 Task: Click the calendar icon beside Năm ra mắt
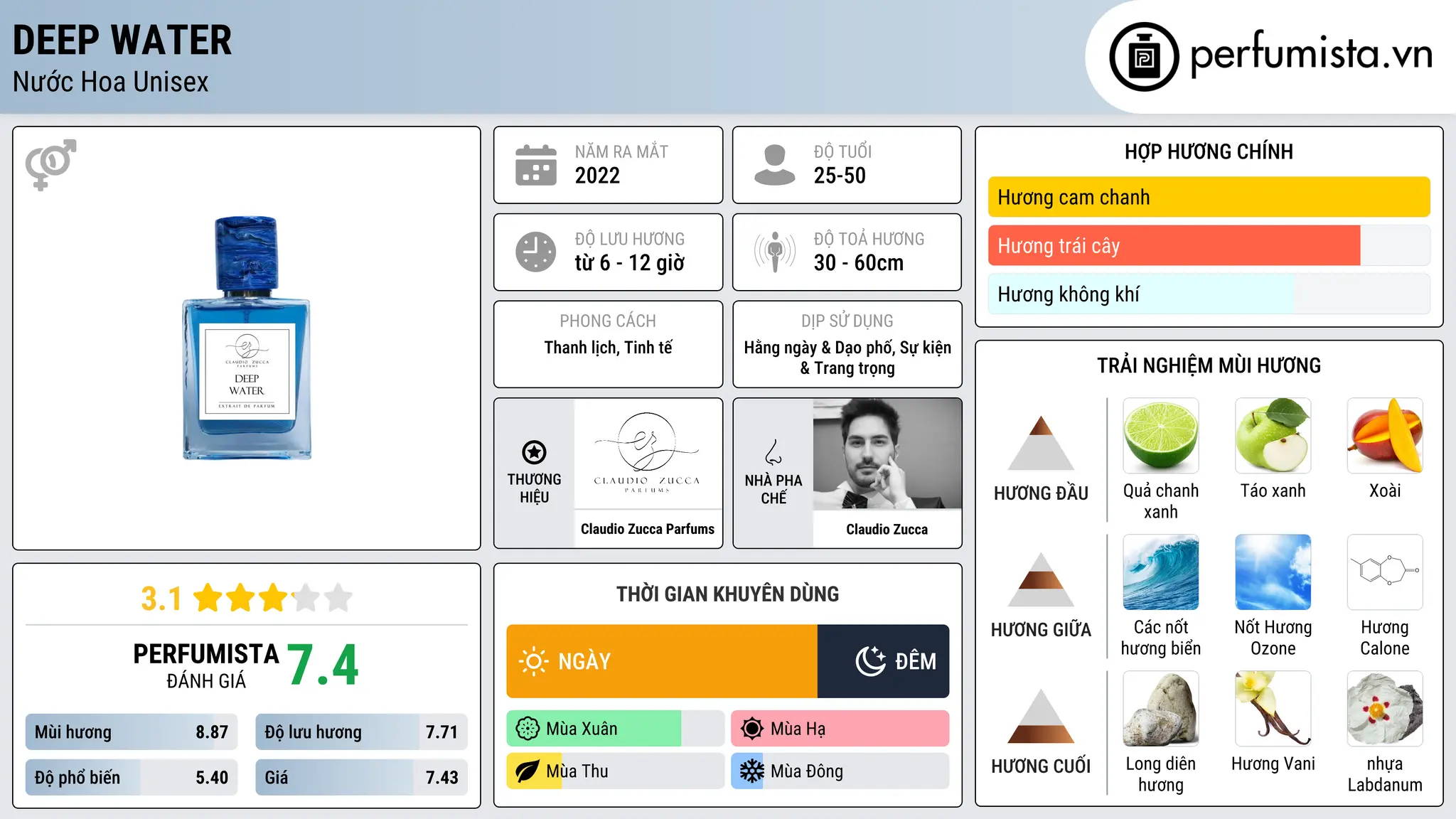pyautogui.click(x=536, y=165)
